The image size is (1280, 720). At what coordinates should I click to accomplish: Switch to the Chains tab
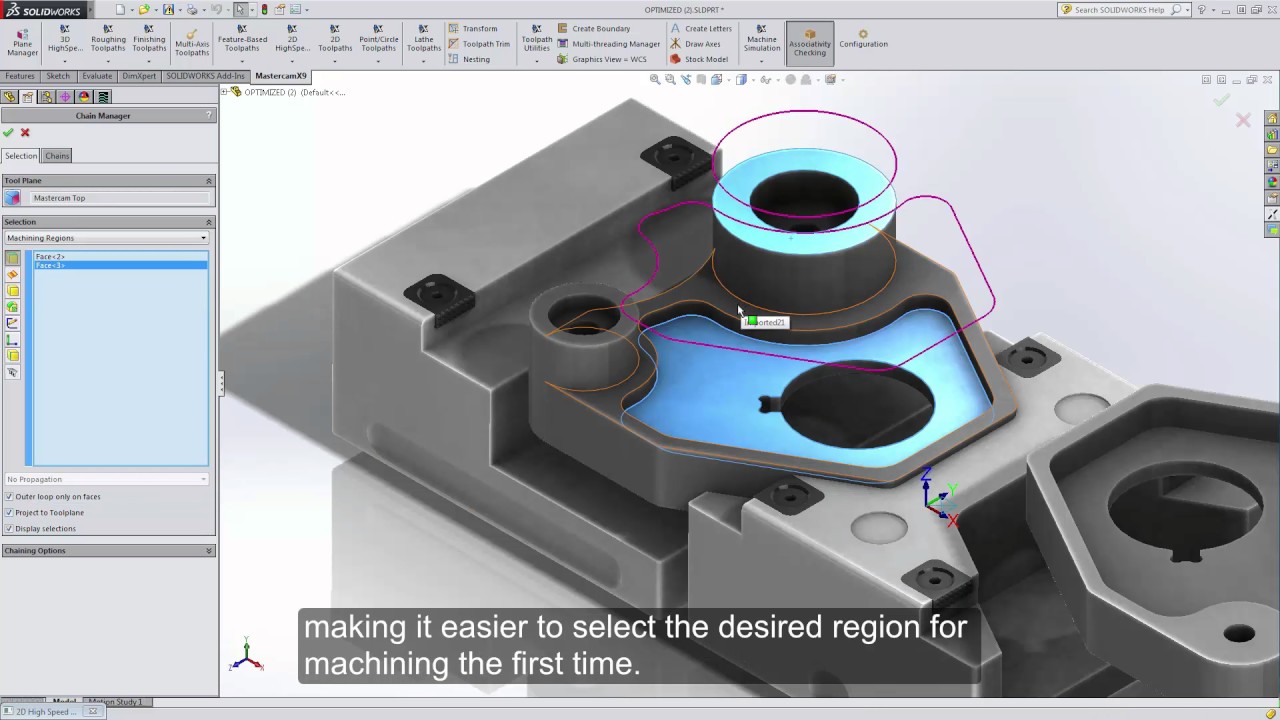(57, 156)
